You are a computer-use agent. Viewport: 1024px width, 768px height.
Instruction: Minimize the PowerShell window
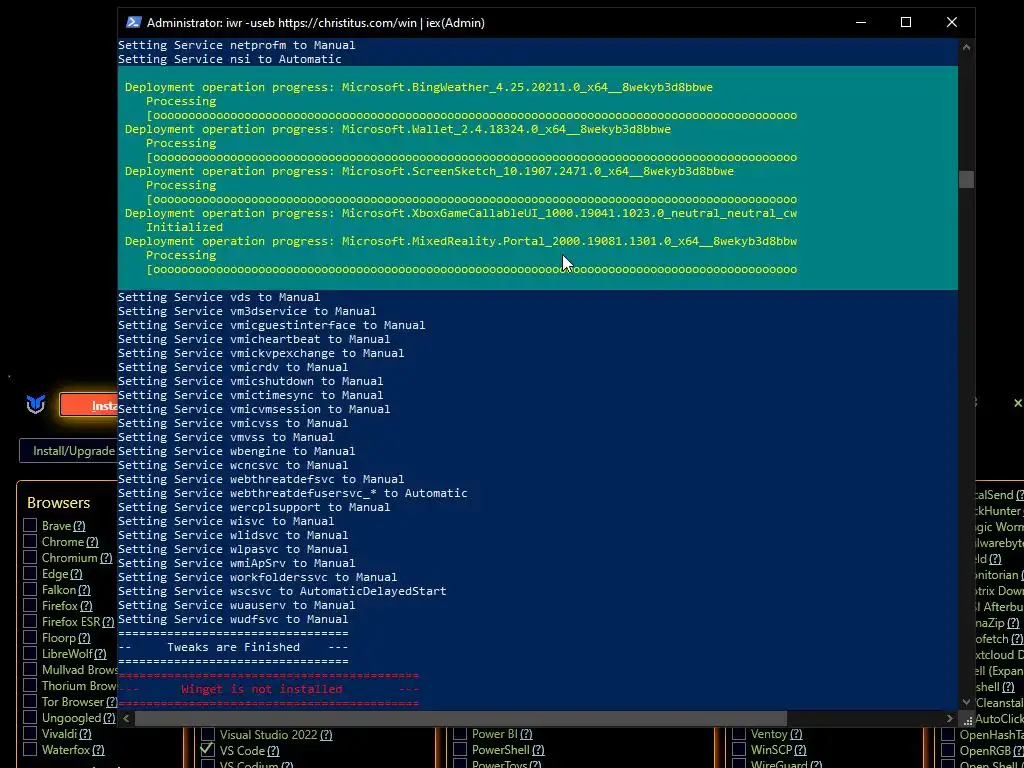point(861,22)
